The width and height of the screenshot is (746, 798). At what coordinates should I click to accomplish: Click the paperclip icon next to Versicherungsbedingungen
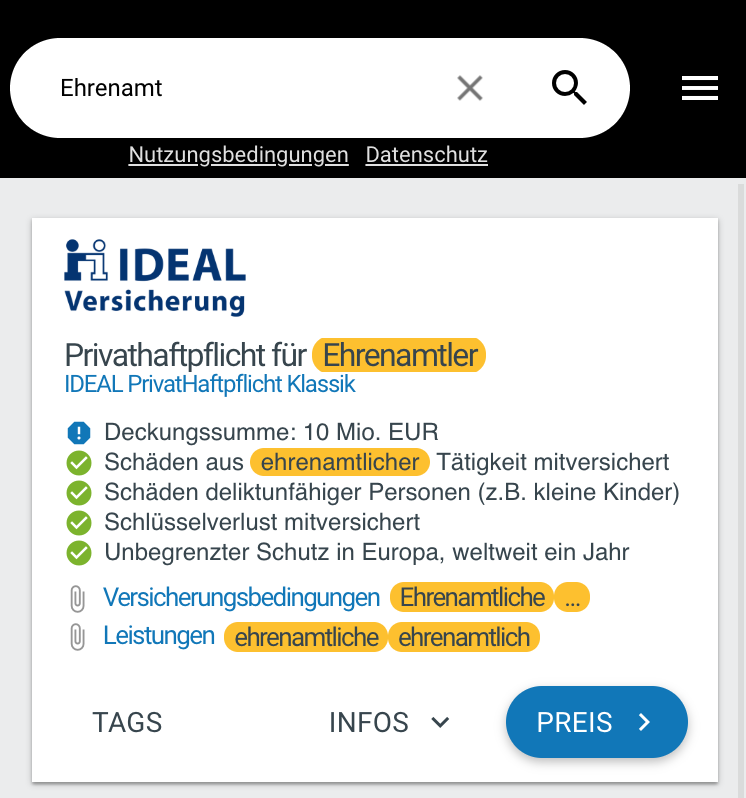point(77,598)
